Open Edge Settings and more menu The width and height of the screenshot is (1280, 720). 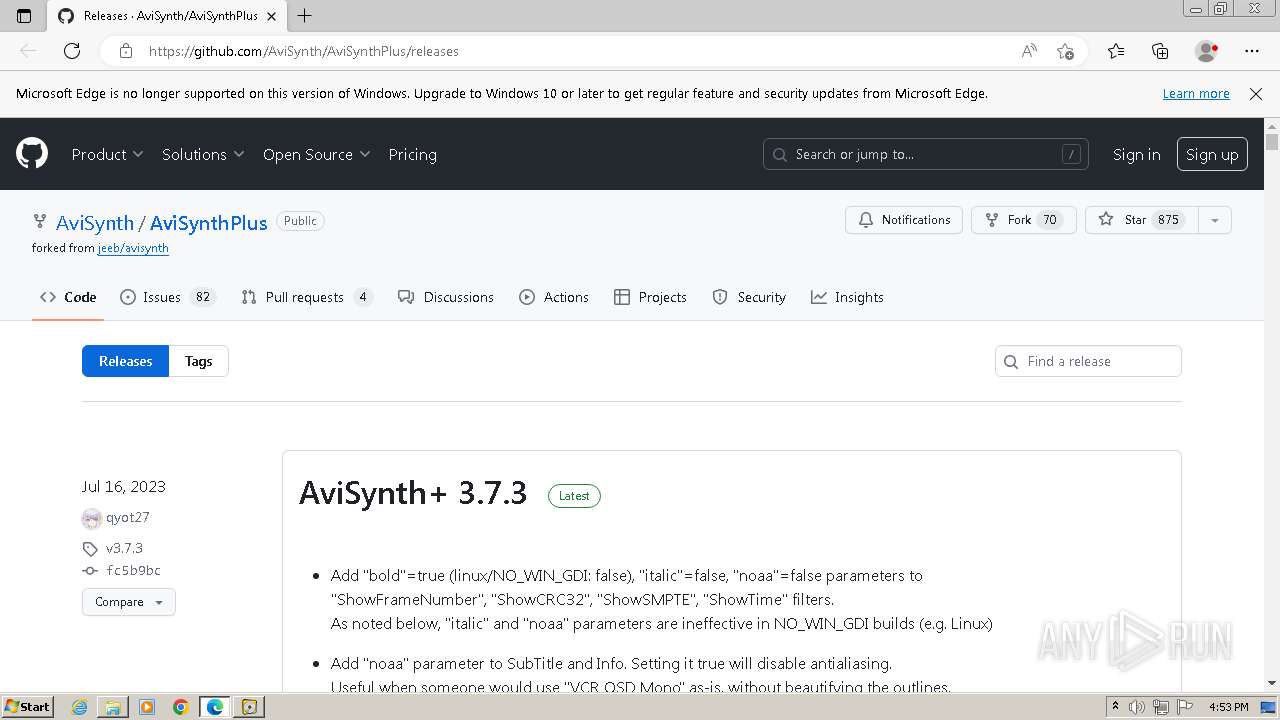(1252, 51)
